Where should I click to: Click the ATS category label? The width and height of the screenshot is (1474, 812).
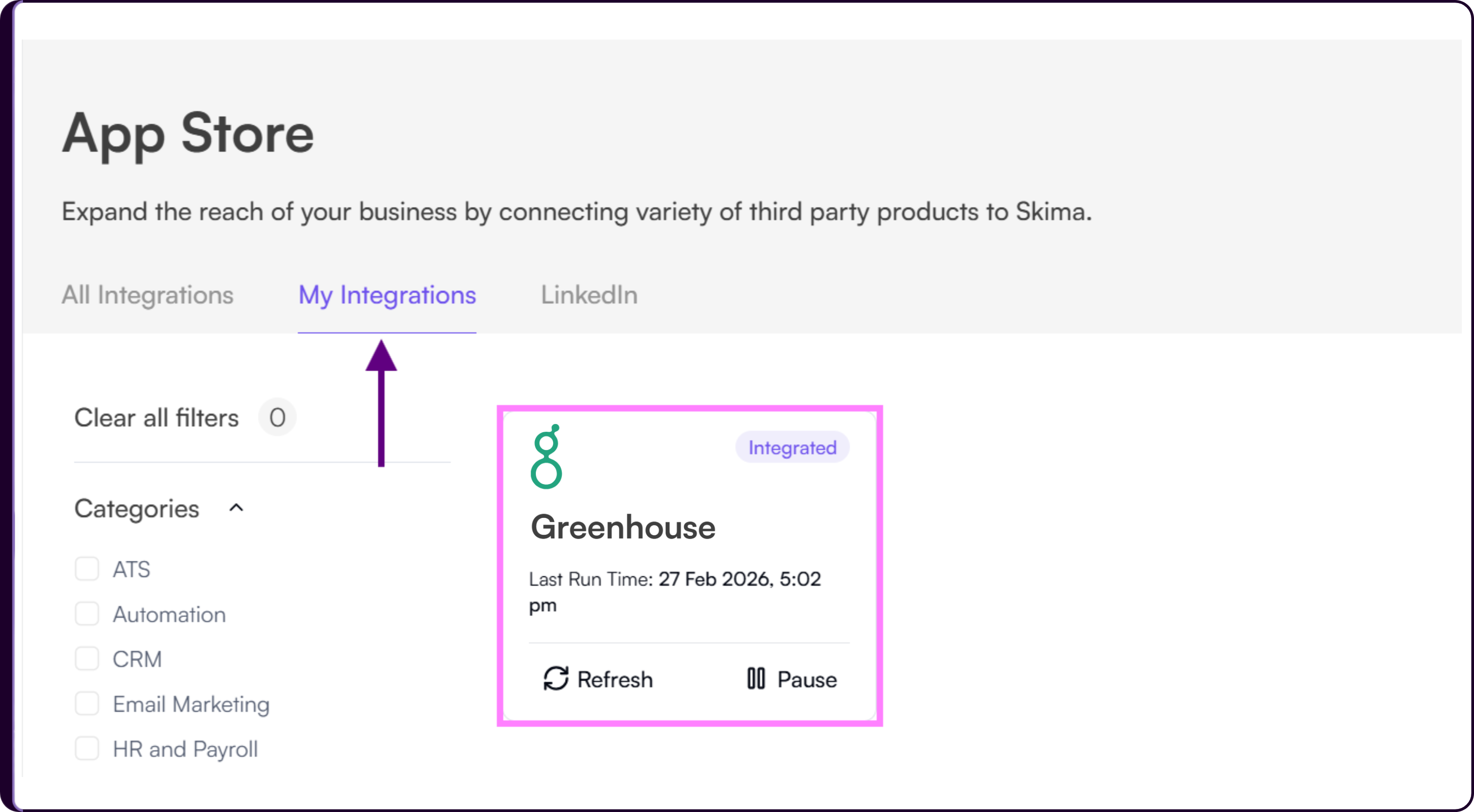132,570
